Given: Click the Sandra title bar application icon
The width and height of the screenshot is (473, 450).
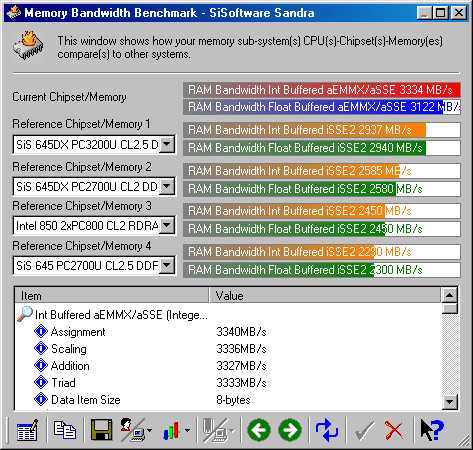Looking at the screenshot, I should tap(13, 13).
